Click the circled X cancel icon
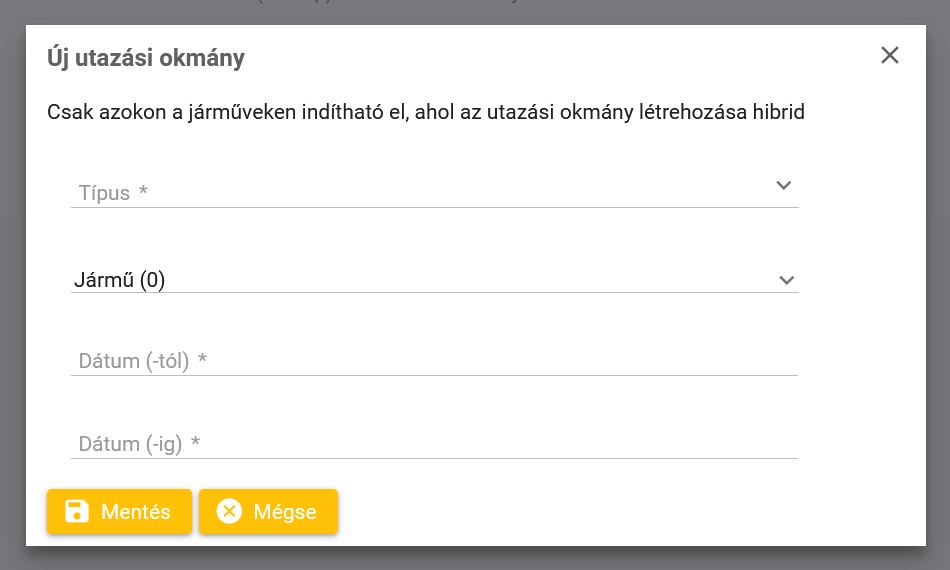Screen dimensions: 950x570 pyautogui.click(x=230, y=511)
